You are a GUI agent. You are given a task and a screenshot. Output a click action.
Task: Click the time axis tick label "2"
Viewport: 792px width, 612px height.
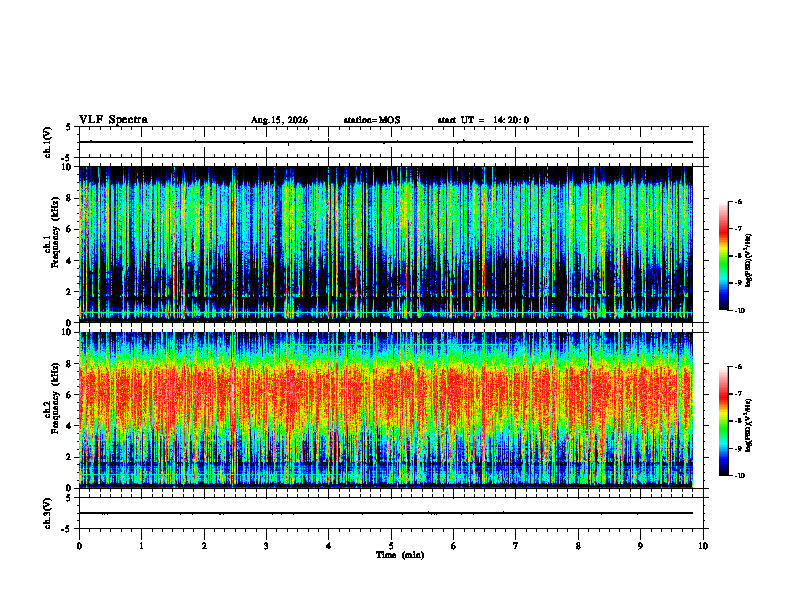[x=204, y=546]
